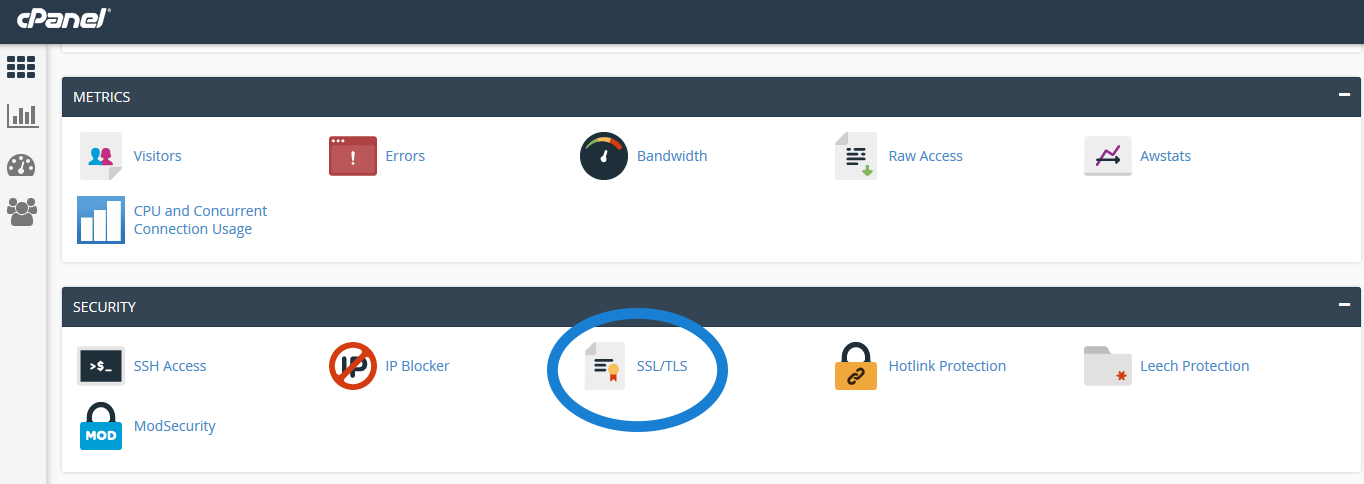The width and height of the screenshot is (1364, 484).
Task: Open the Errors link
Action: point(406,156)
